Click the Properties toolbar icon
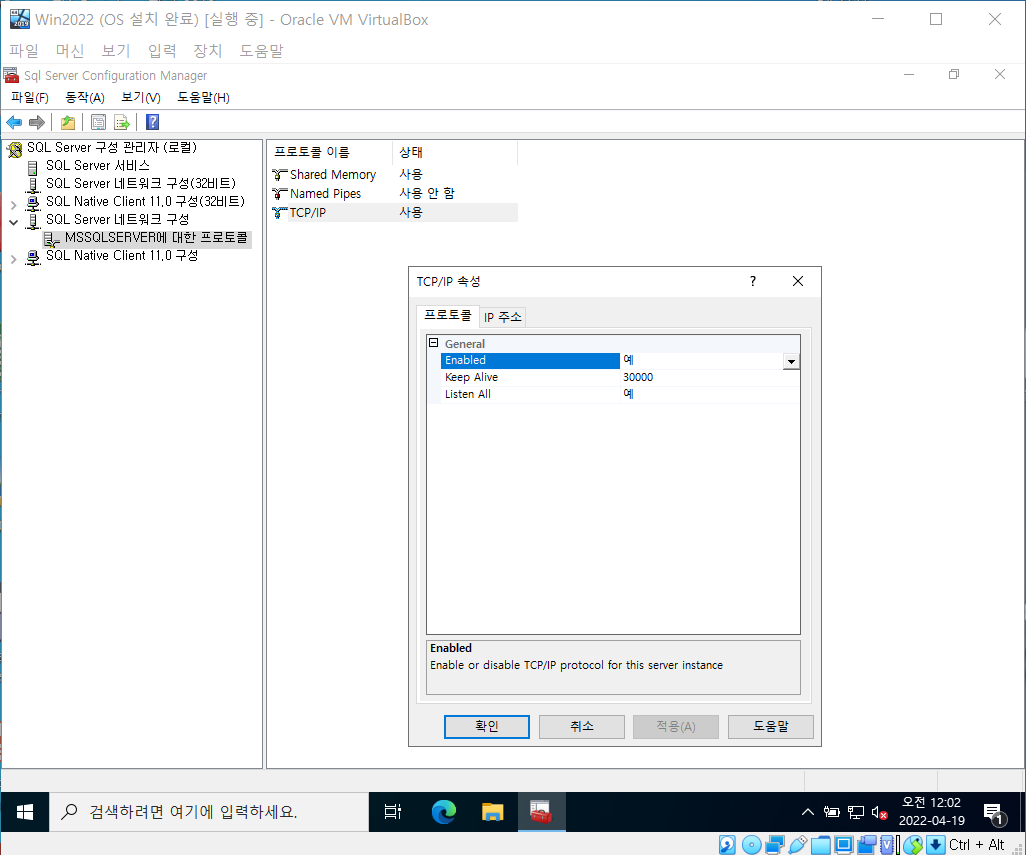This screenshot has width=1026, height=855. point(98,122)
